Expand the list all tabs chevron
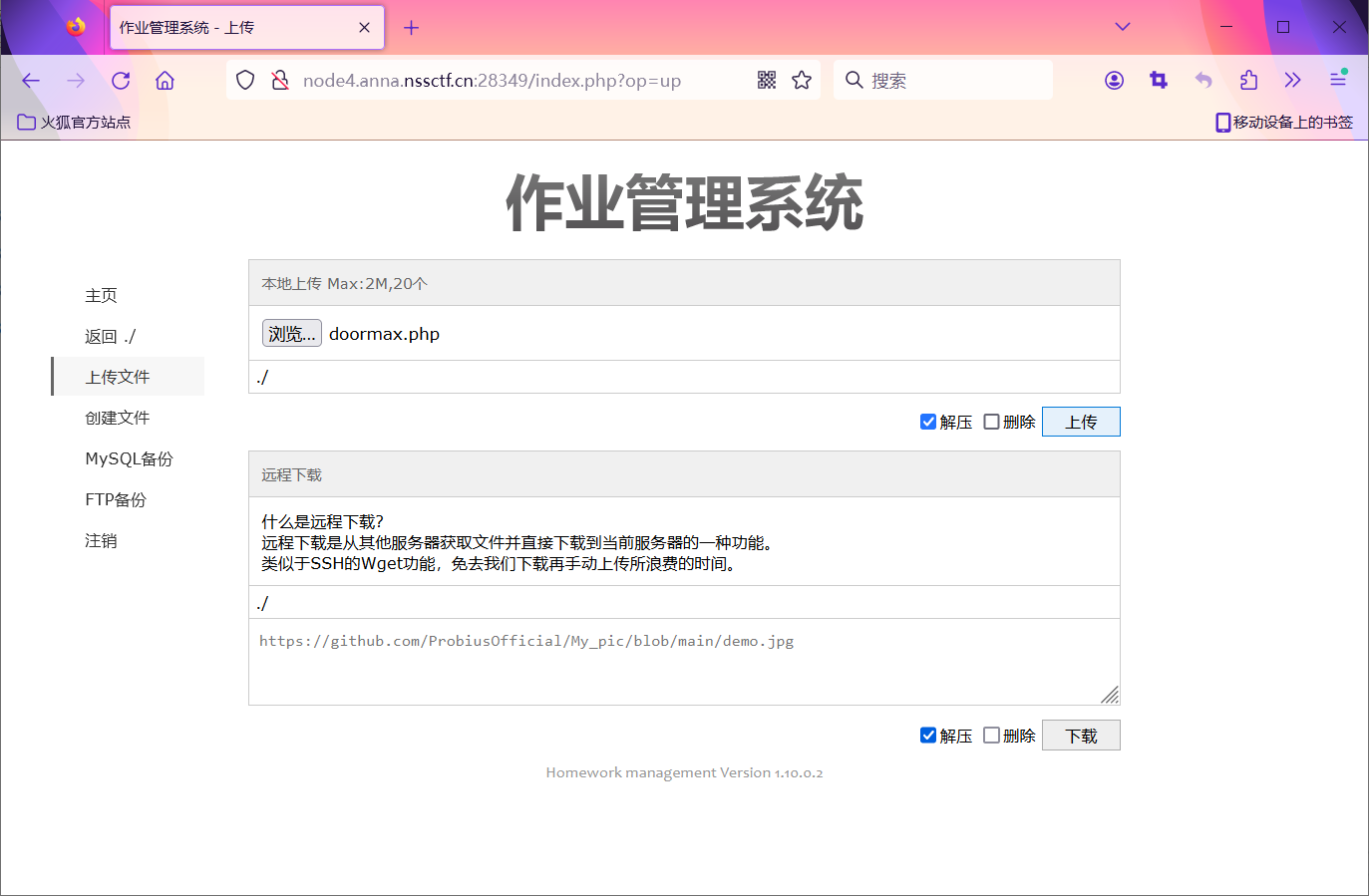1369x896 pixels. [x=1123, y=27]
